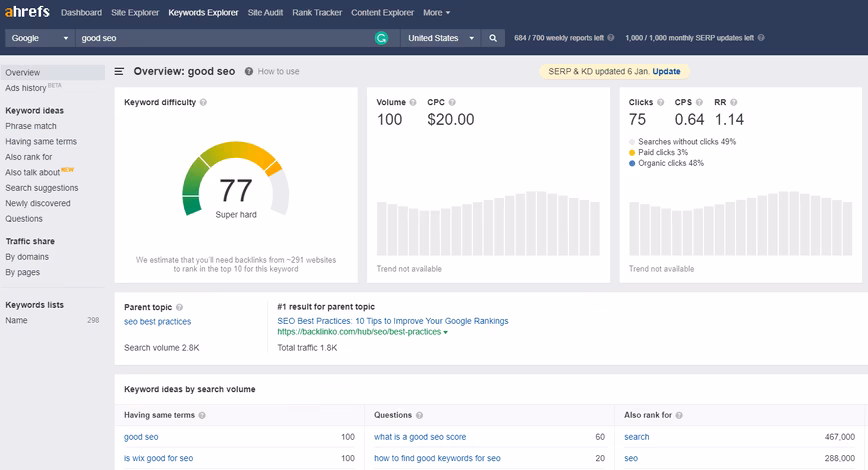Expand the More navigation menu

pyautogui.click(x=436, y=12)
